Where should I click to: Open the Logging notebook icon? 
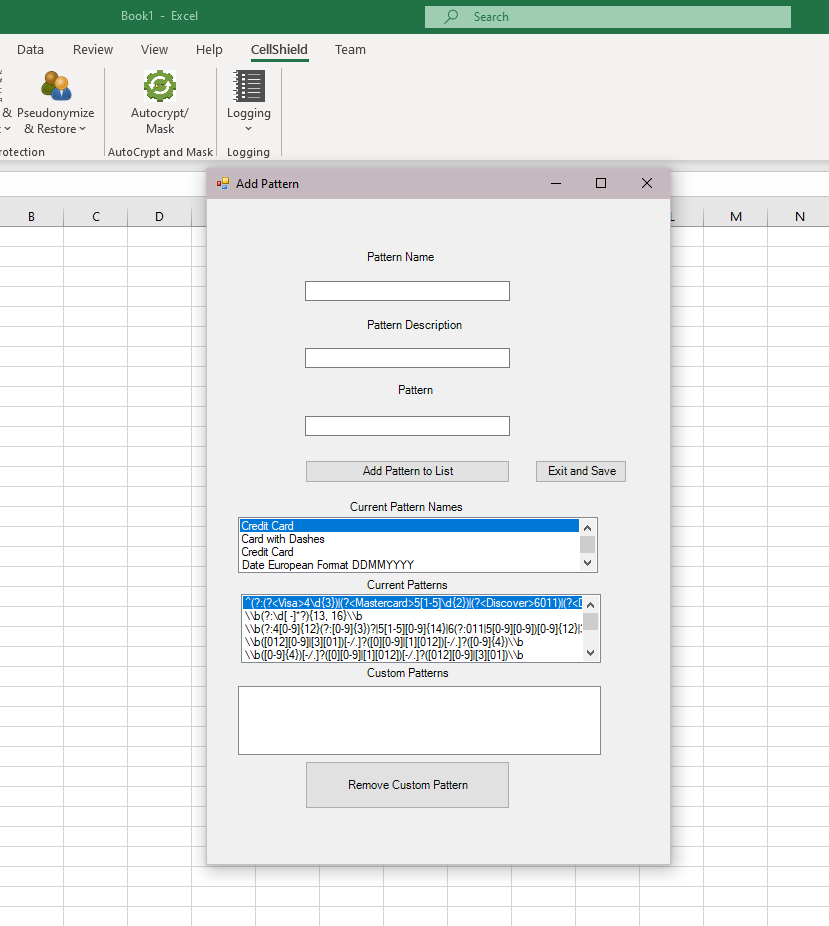point(249,86)
